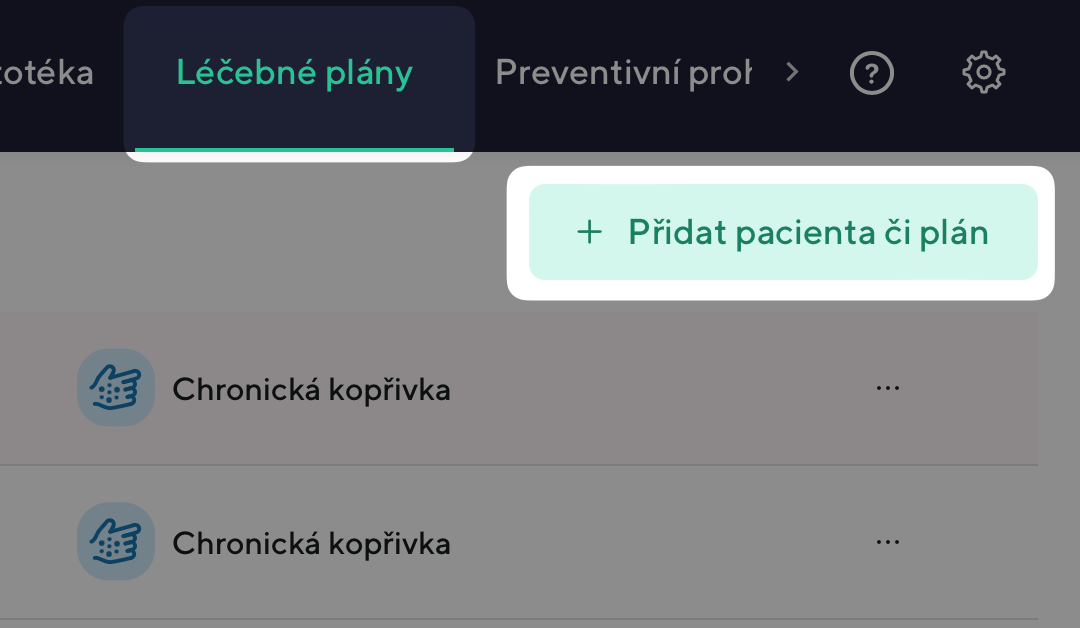Click the hand-rash icon on the second Chronická kopřivka row

click(x=116, y=541)
